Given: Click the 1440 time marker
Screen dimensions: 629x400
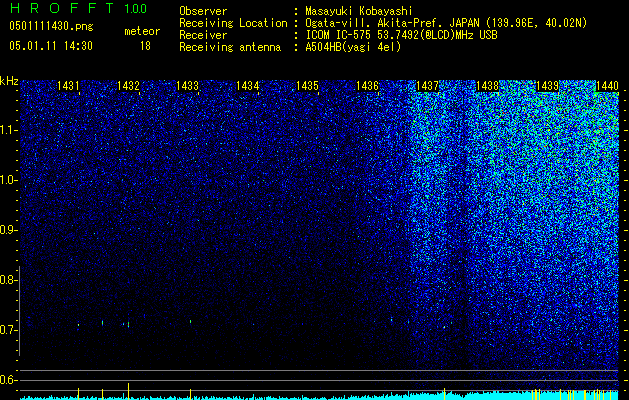Looking at the screenshot, I should coord(607,86).
